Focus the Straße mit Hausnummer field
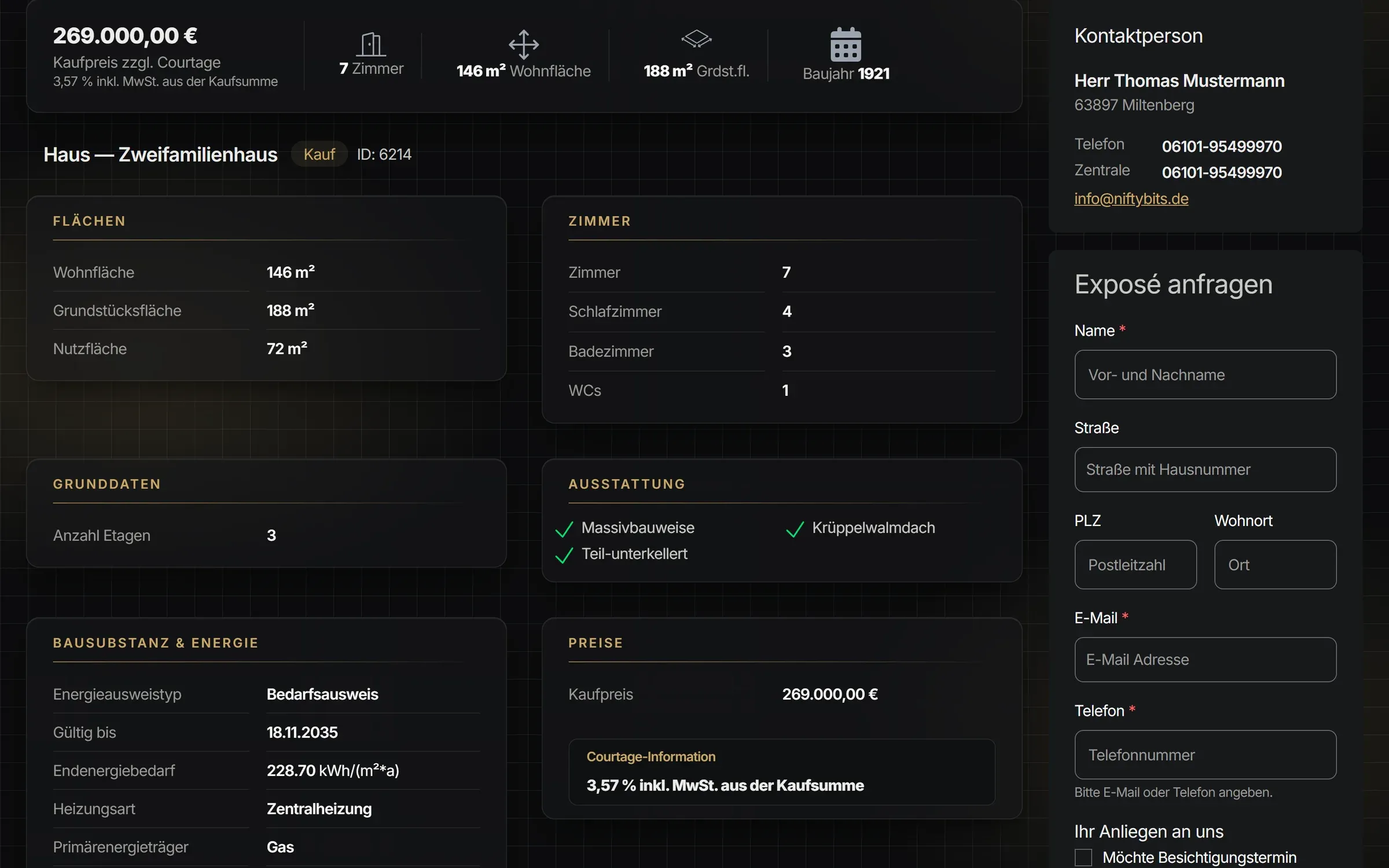 pyautogui.click(x=1205, y=469)
